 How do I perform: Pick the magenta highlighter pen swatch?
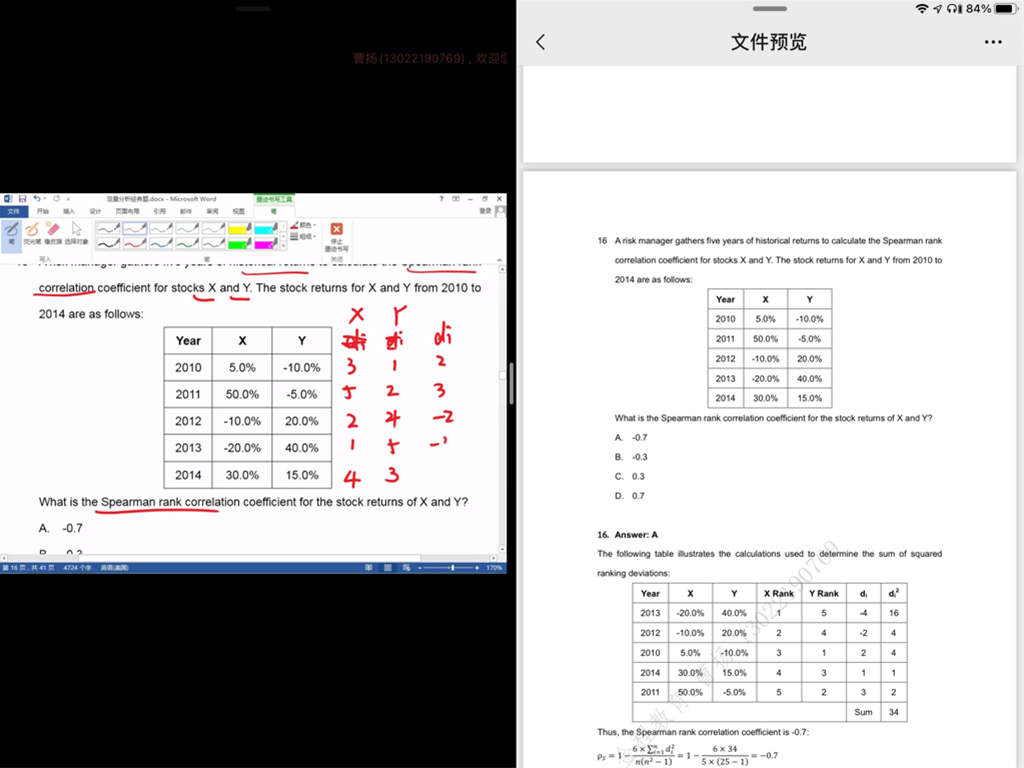pos(266,243)
